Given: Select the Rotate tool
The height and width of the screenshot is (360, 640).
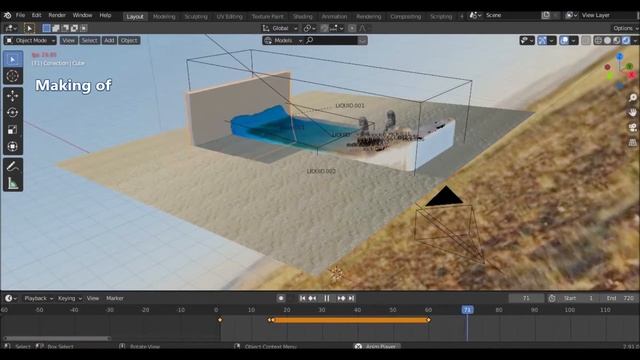Looking at the screenshot, I should tap(13, 113).
